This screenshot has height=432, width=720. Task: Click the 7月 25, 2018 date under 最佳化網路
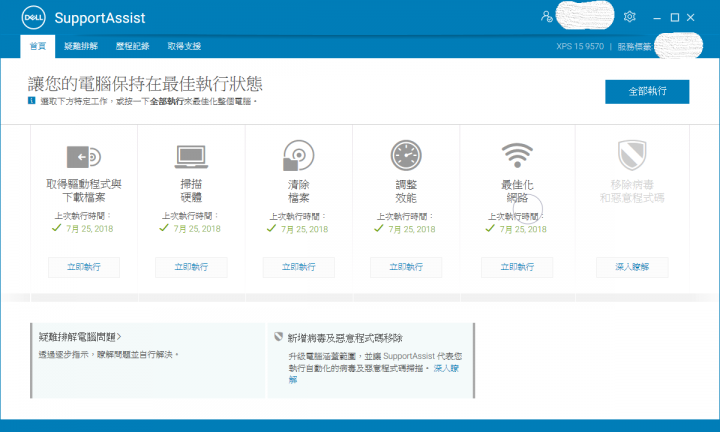[x=523, y=229]
